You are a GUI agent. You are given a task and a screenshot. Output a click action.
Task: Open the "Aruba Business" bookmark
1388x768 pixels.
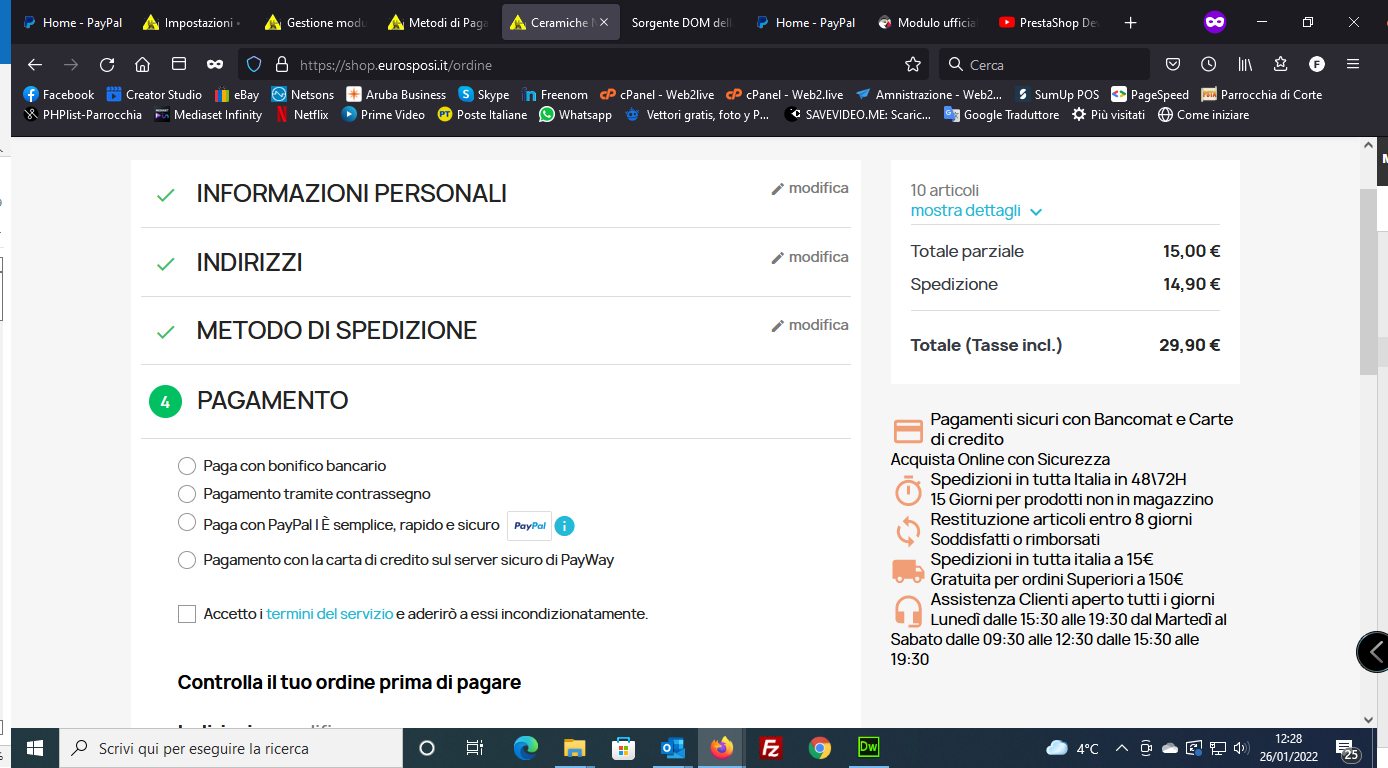pos(395,94)
